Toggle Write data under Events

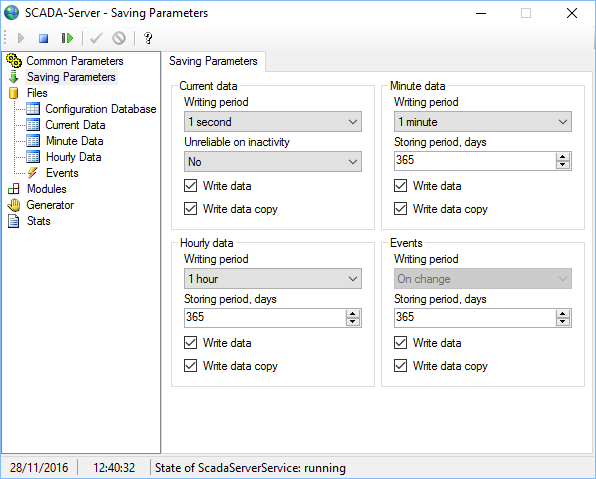pos(400,343)
